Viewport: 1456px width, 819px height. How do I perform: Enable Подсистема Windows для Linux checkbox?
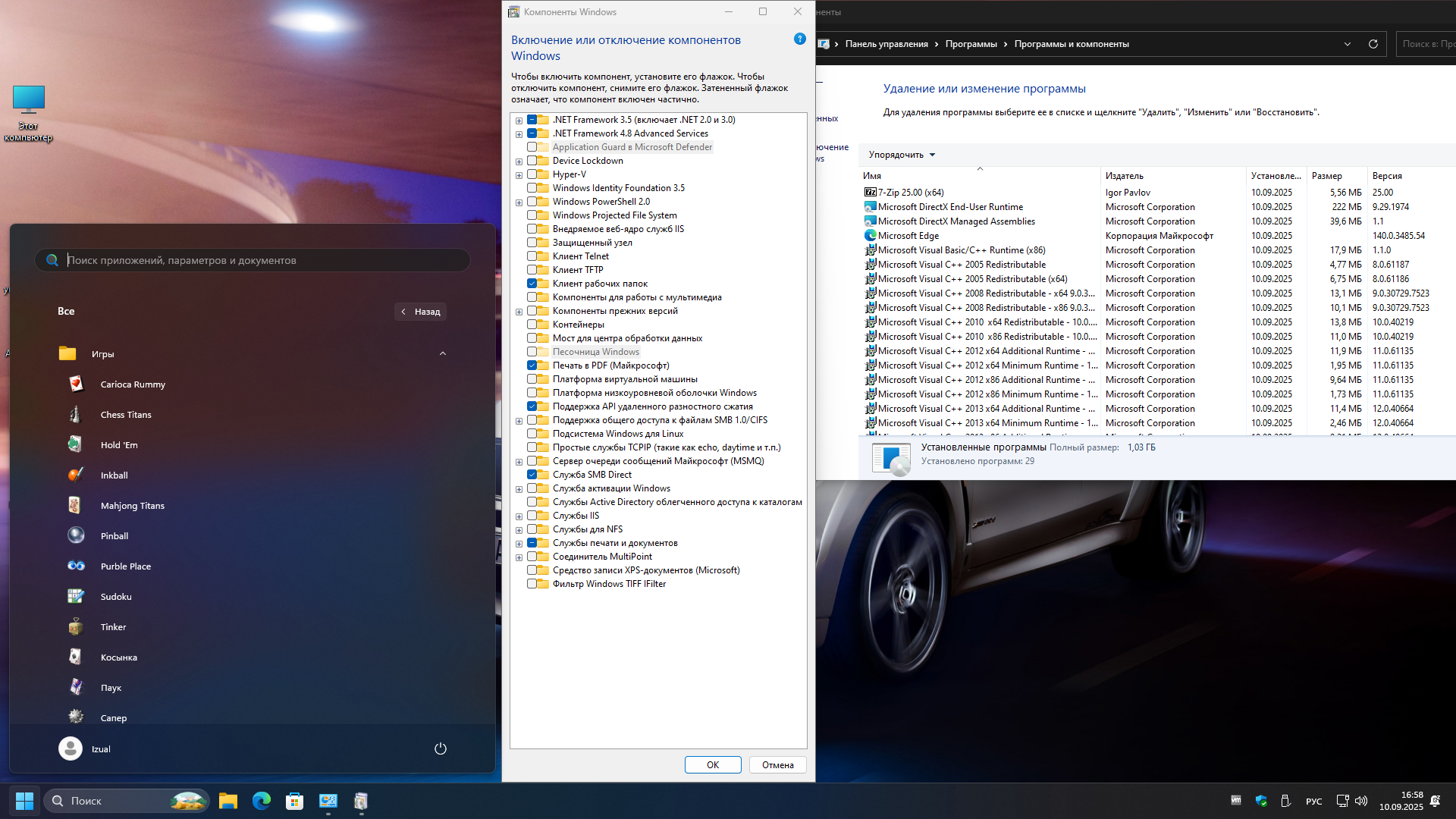pos(532,434)
